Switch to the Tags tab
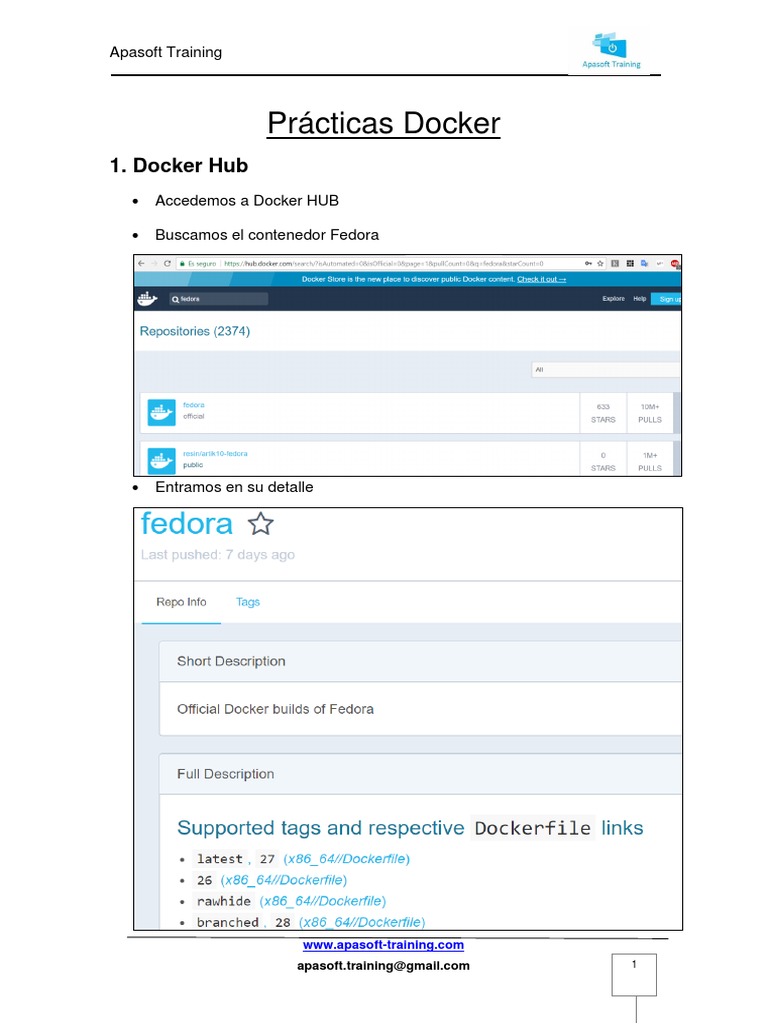Screen dimensions: 768x1024 click(248, 602)
